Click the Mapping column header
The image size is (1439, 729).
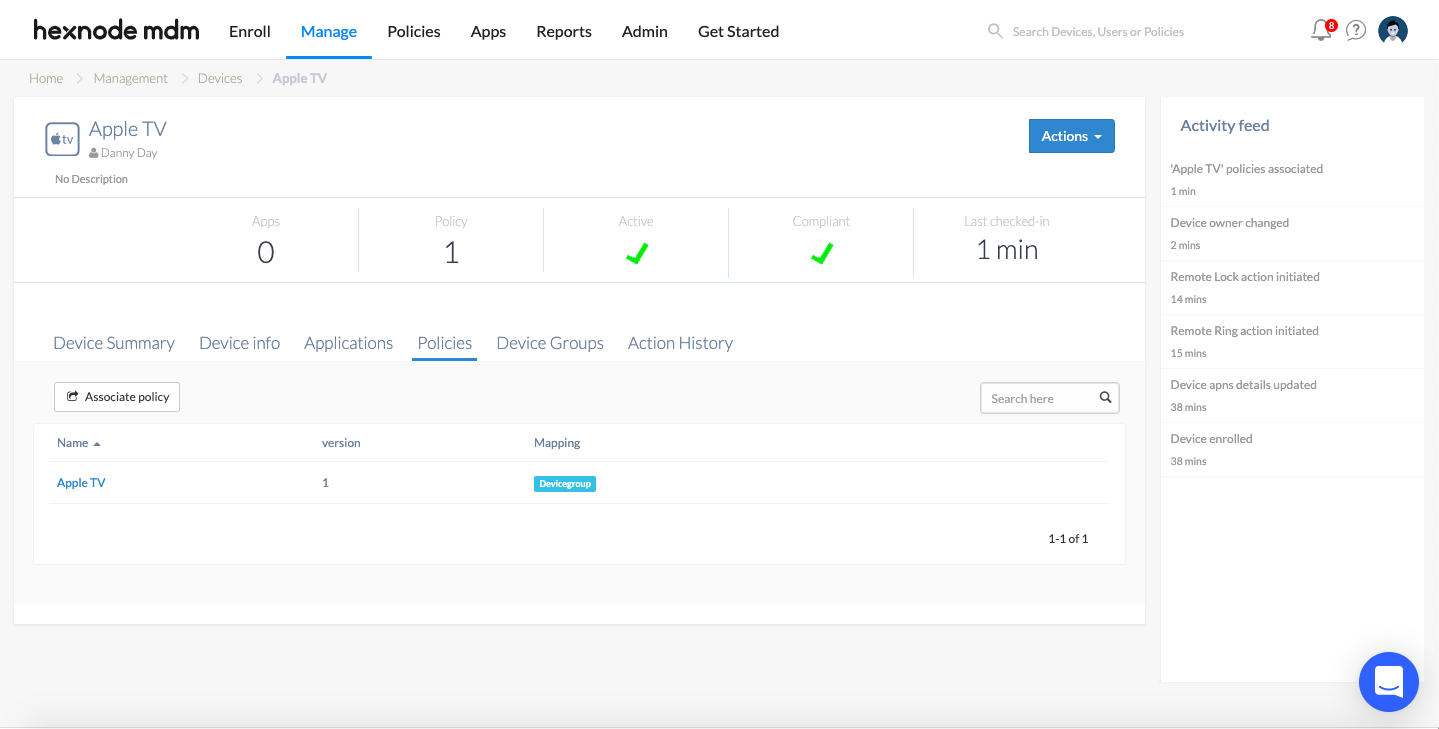click(557, 443)
